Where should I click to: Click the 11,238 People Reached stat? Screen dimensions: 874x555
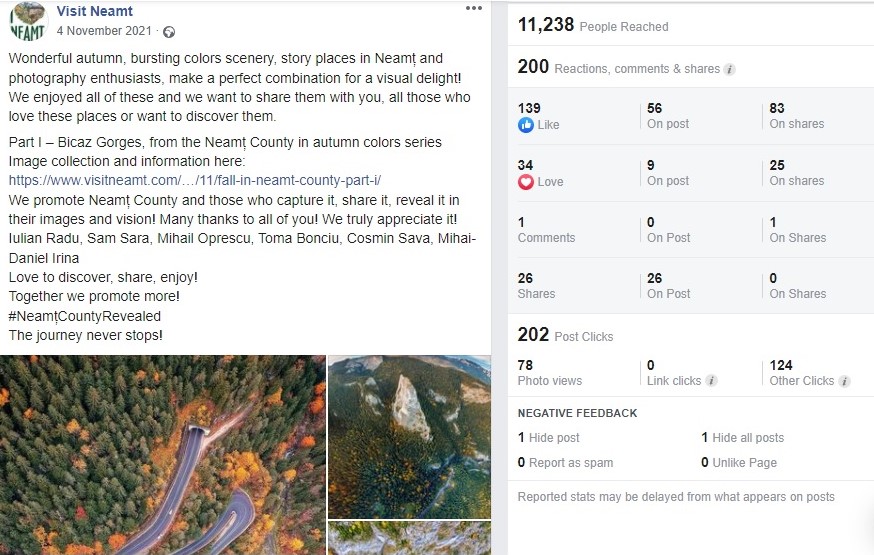click(593, 25)
